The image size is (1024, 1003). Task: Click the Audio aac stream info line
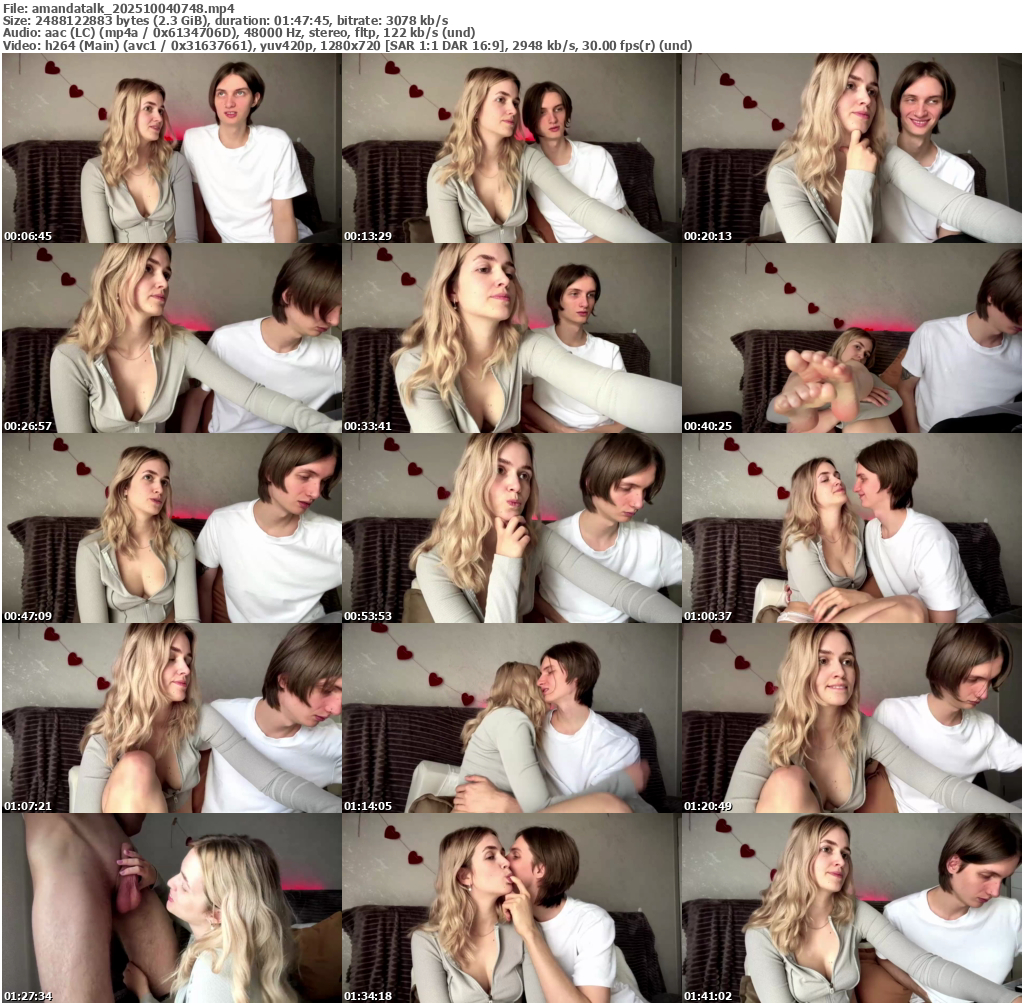[x=239, y=33]
